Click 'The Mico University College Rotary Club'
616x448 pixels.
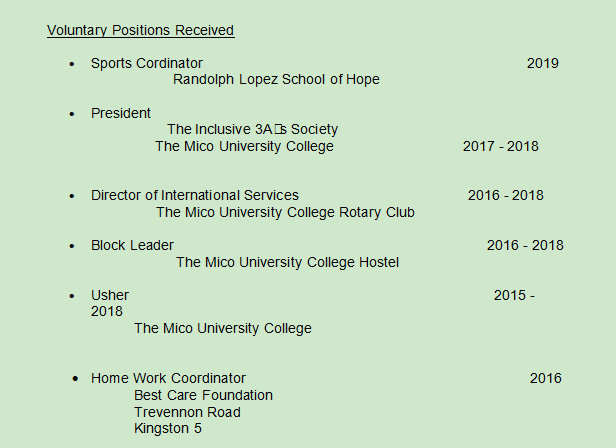click(285, 212)
